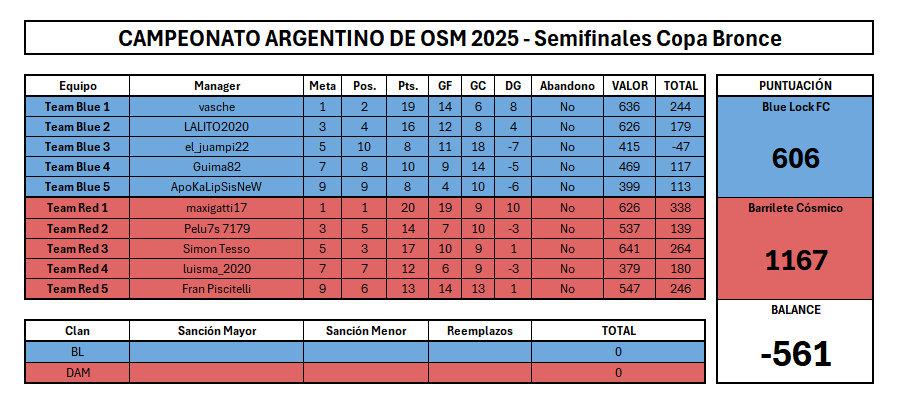Click the Abandono column header
The width and height of the screenshot is (902, 405).
[567, 86]
